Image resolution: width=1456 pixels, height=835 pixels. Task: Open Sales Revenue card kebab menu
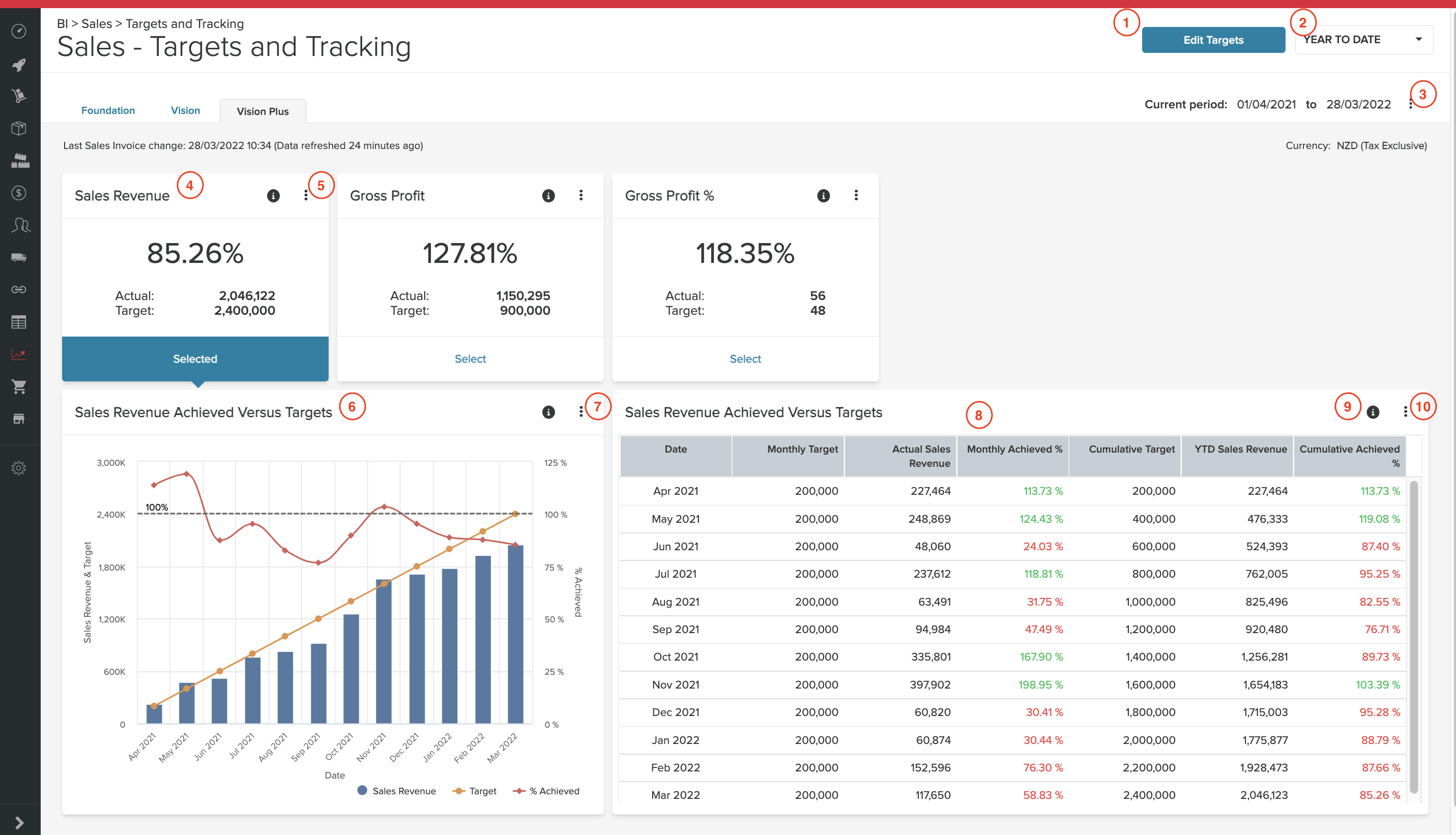point(306,196)
